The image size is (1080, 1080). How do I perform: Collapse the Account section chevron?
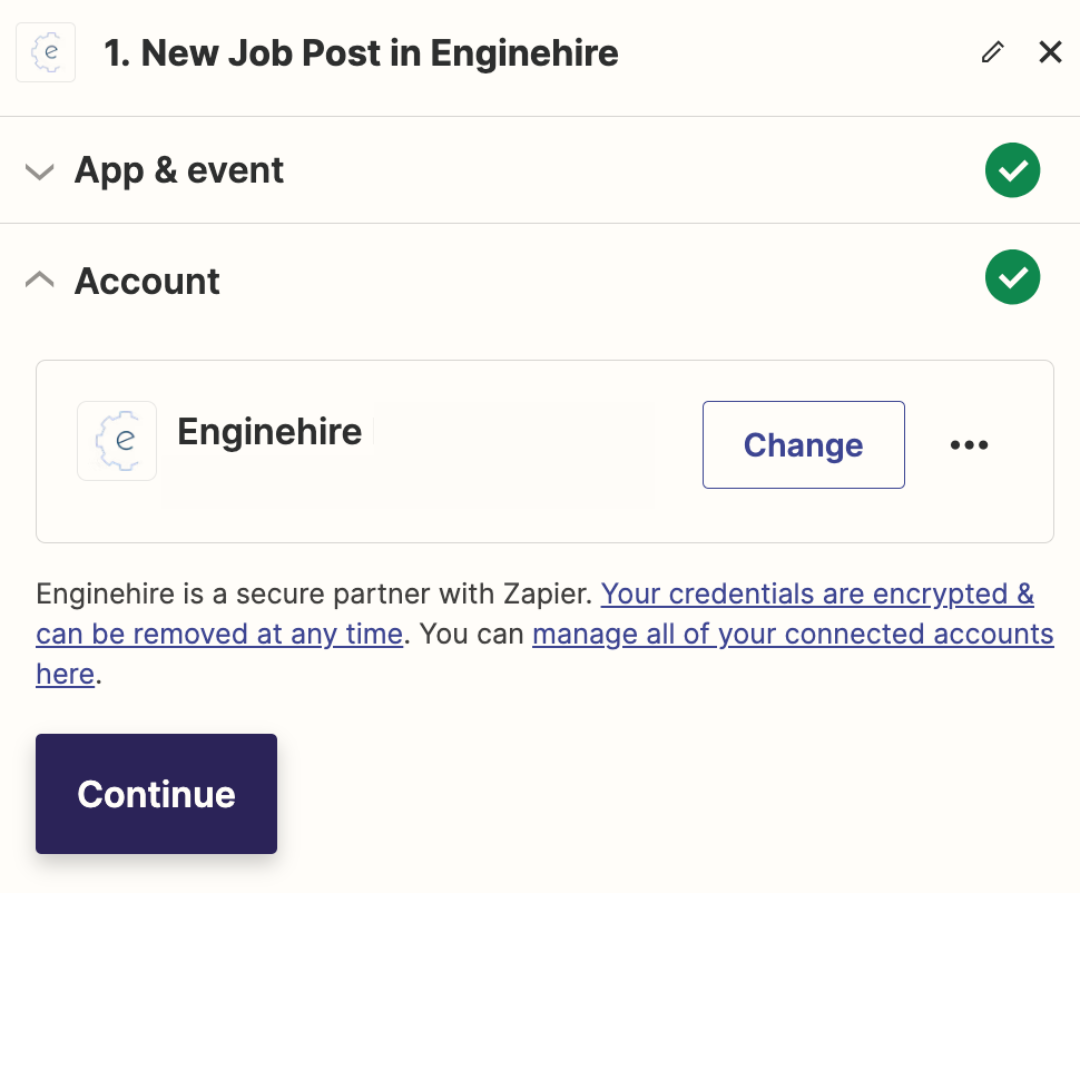click(39, 280)
